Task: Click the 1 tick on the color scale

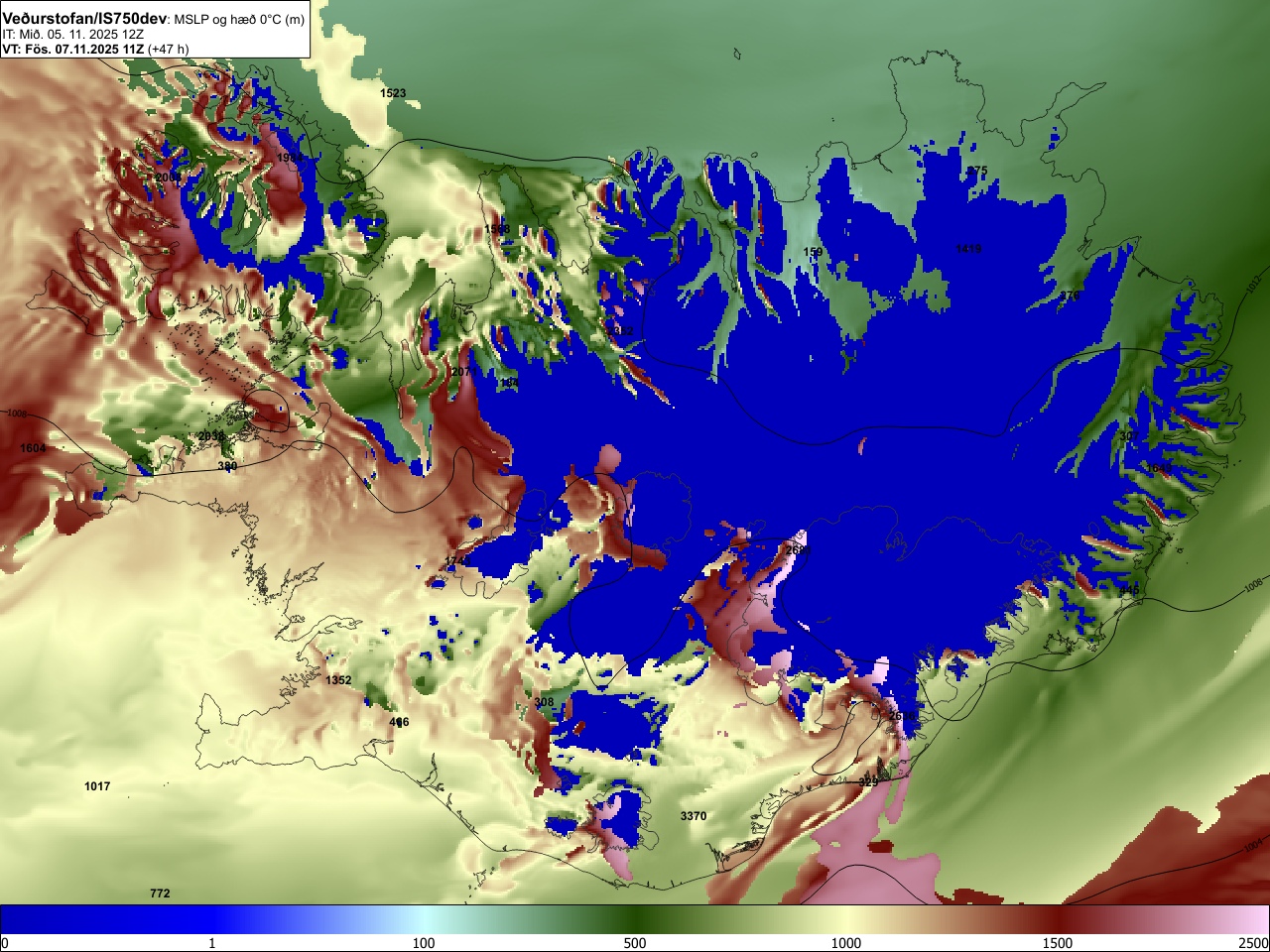Action: click(211, 943)
